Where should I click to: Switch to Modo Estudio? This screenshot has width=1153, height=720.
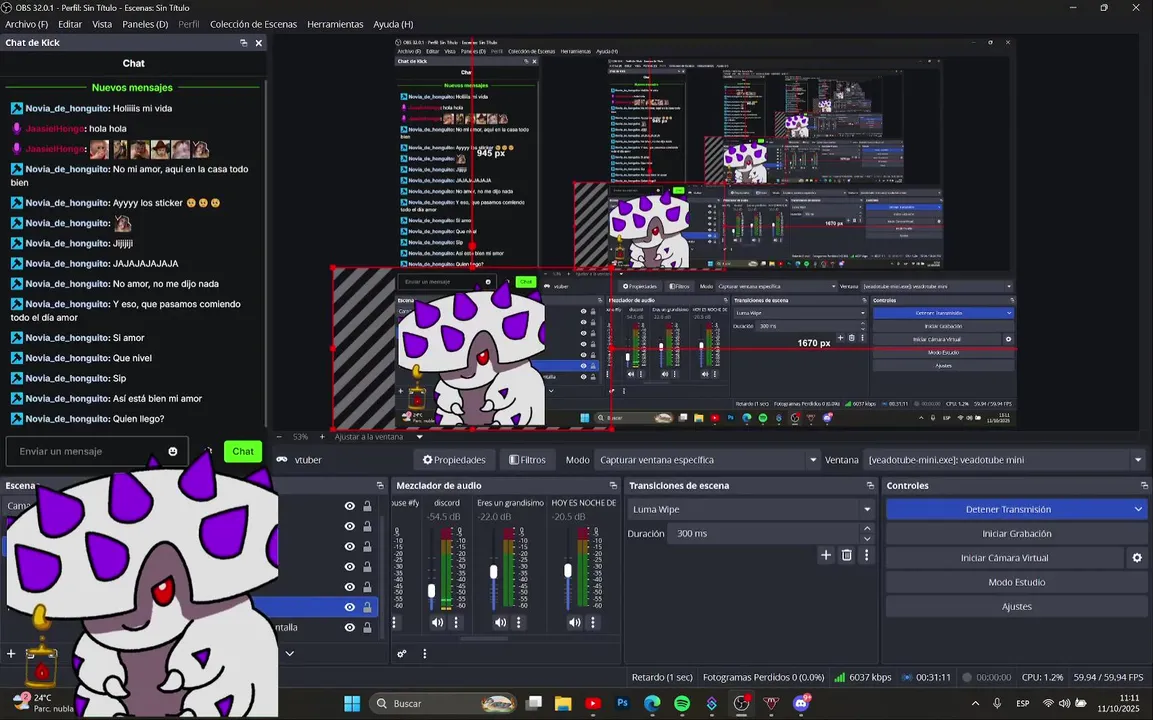[1016, 582]
